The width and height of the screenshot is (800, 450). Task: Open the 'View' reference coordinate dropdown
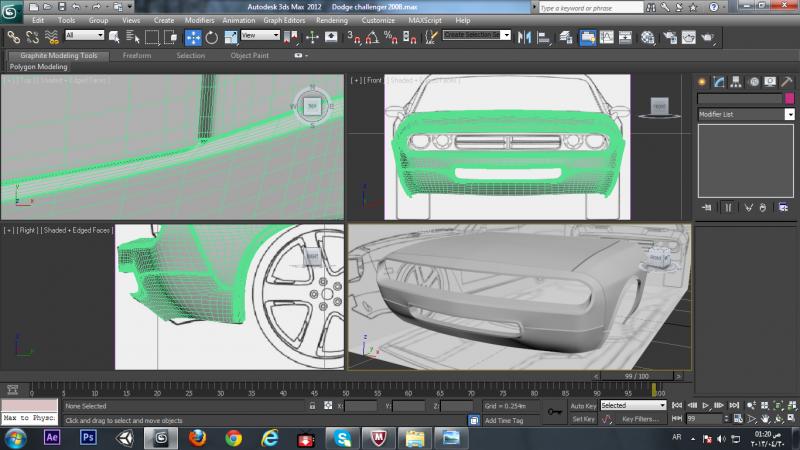[x=260, y=36]
